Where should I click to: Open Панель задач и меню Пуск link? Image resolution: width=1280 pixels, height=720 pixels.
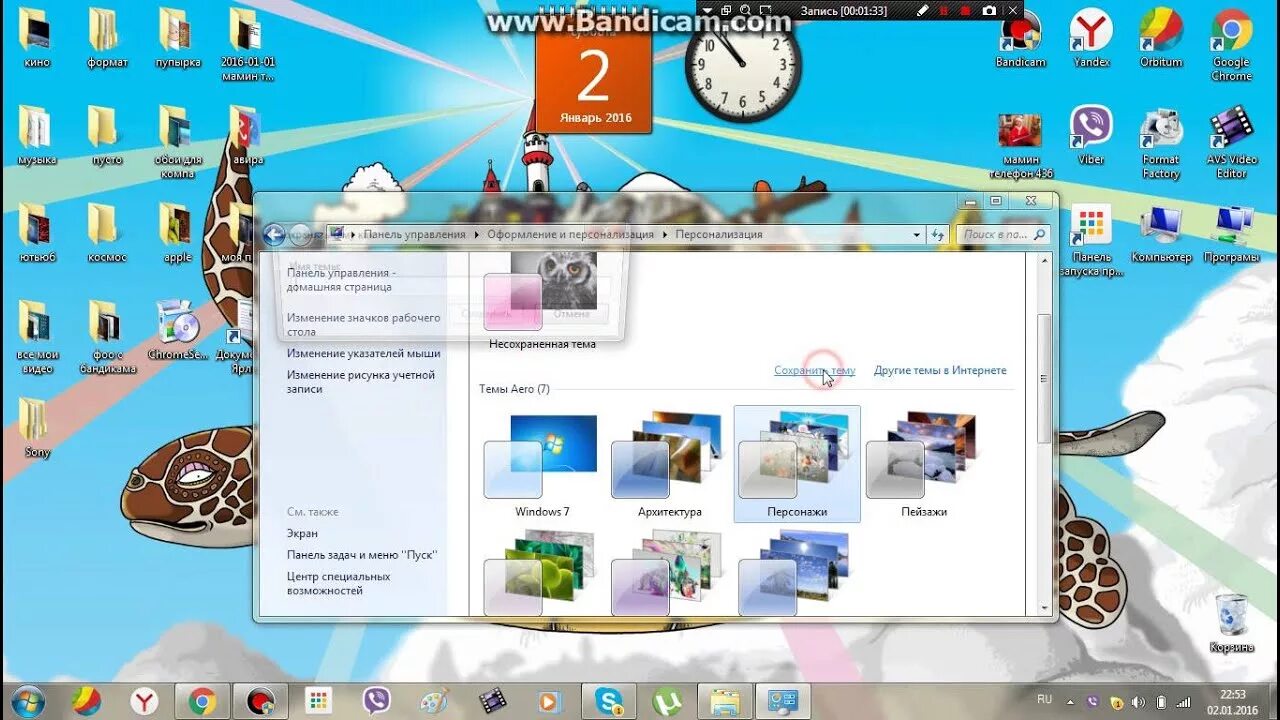[362, 555]
